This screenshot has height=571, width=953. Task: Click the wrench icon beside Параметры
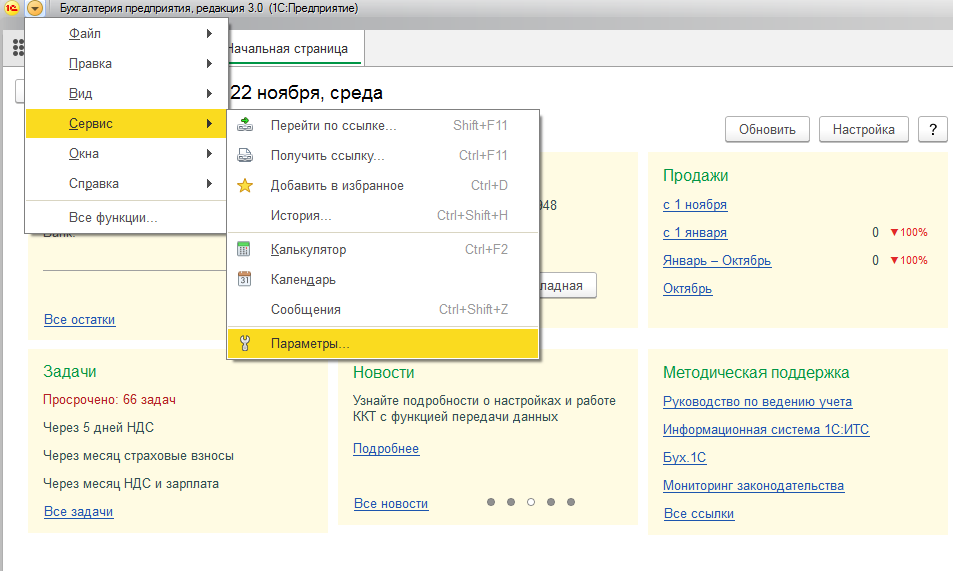[245, 344]
